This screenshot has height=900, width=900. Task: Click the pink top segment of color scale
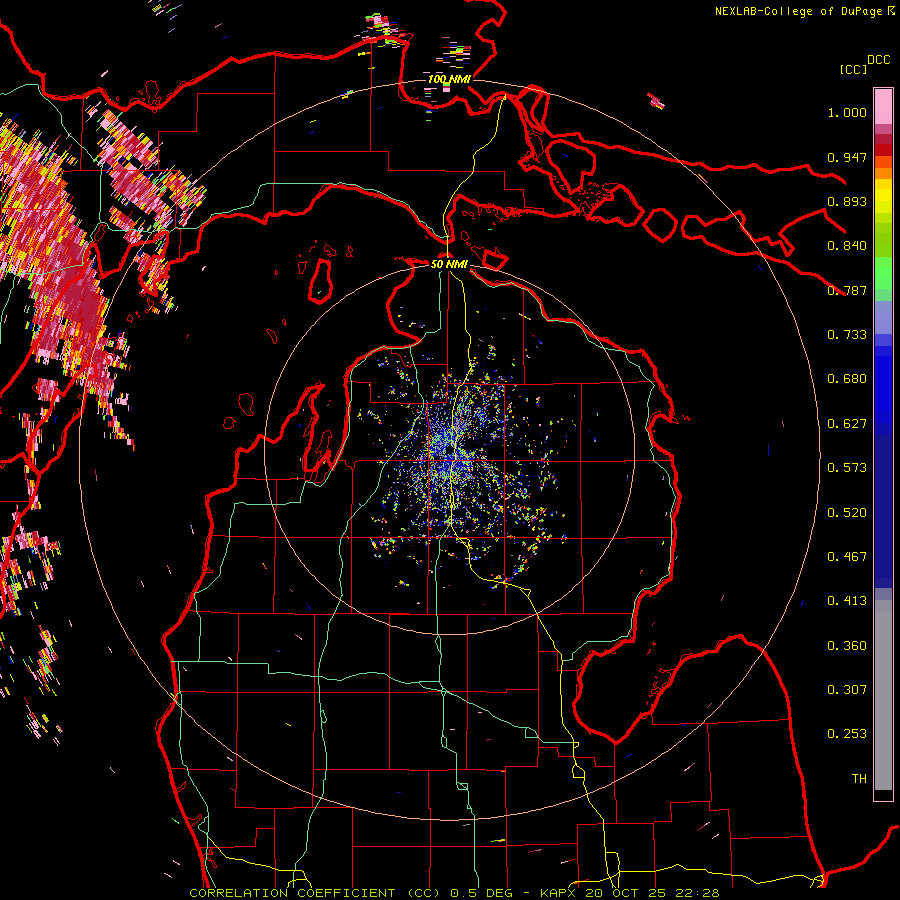point(883,106)
